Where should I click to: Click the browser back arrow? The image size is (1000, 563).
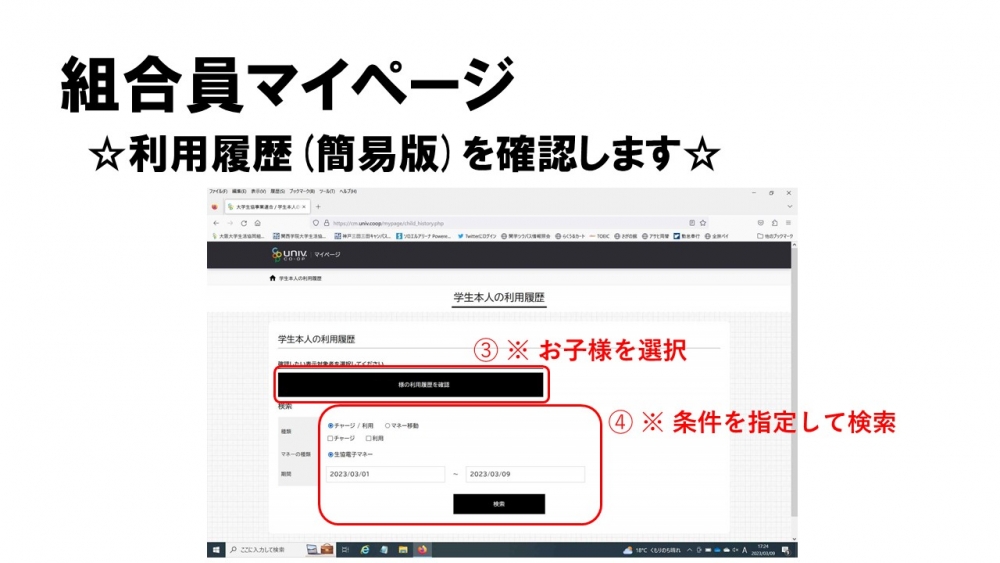[215, 223]
